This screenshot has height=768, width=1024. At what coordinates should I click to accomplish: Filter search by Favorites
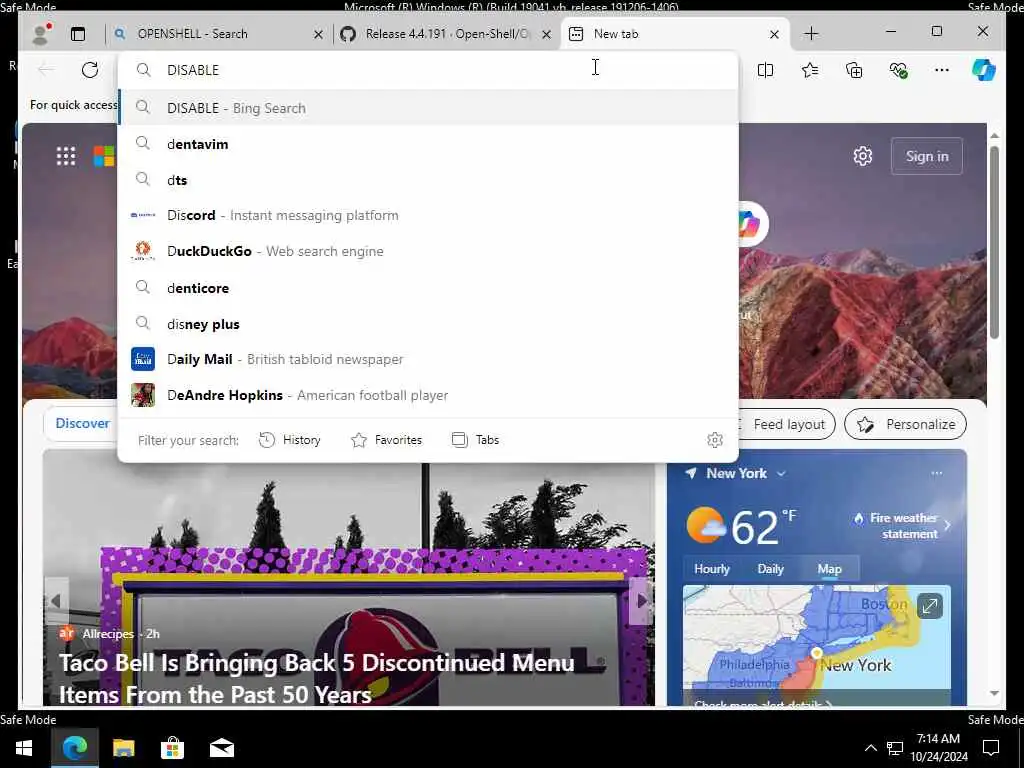[x=387, y=440]
